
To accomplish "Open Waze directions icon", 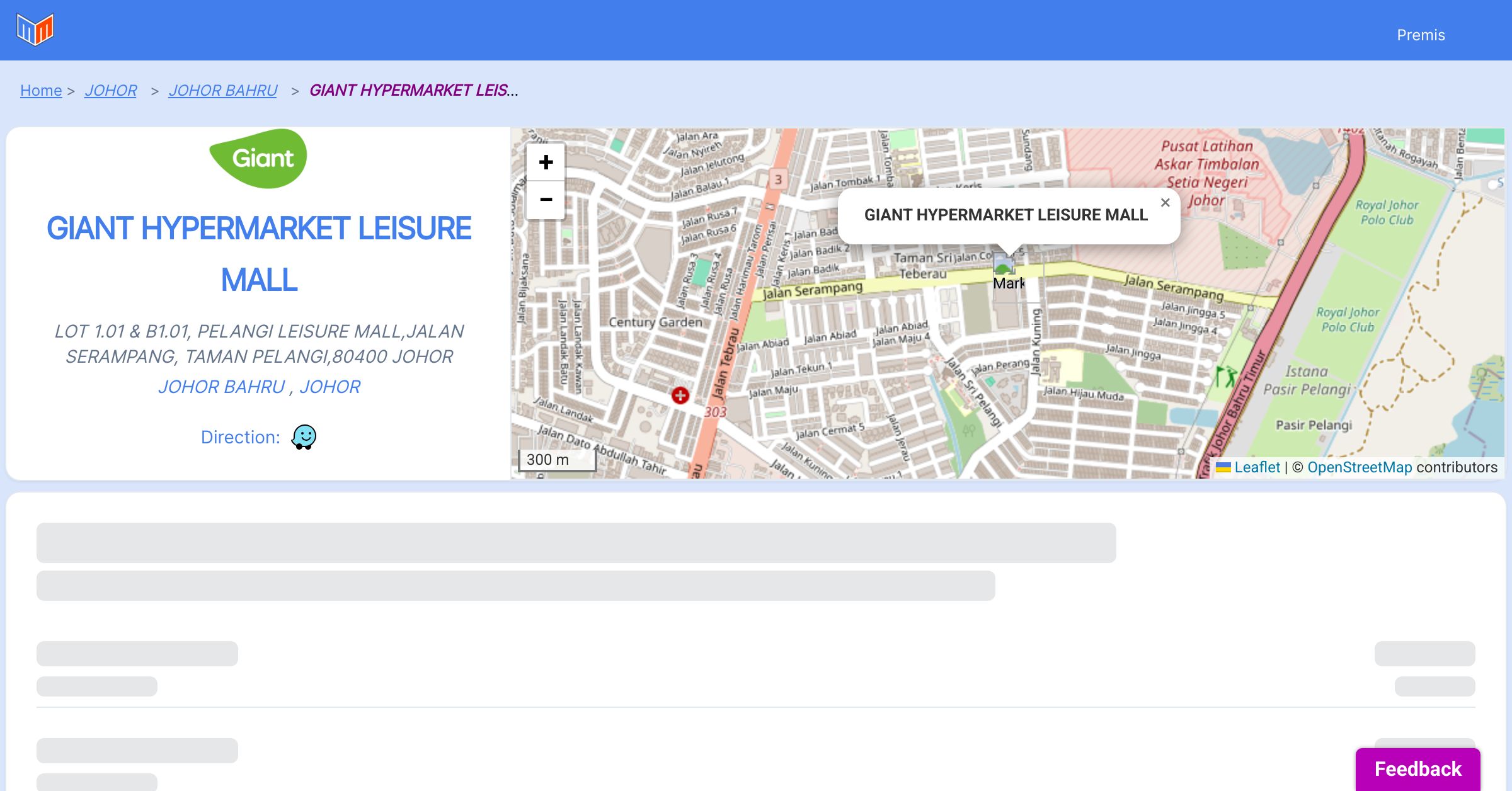I will click(x=304, y=436).
